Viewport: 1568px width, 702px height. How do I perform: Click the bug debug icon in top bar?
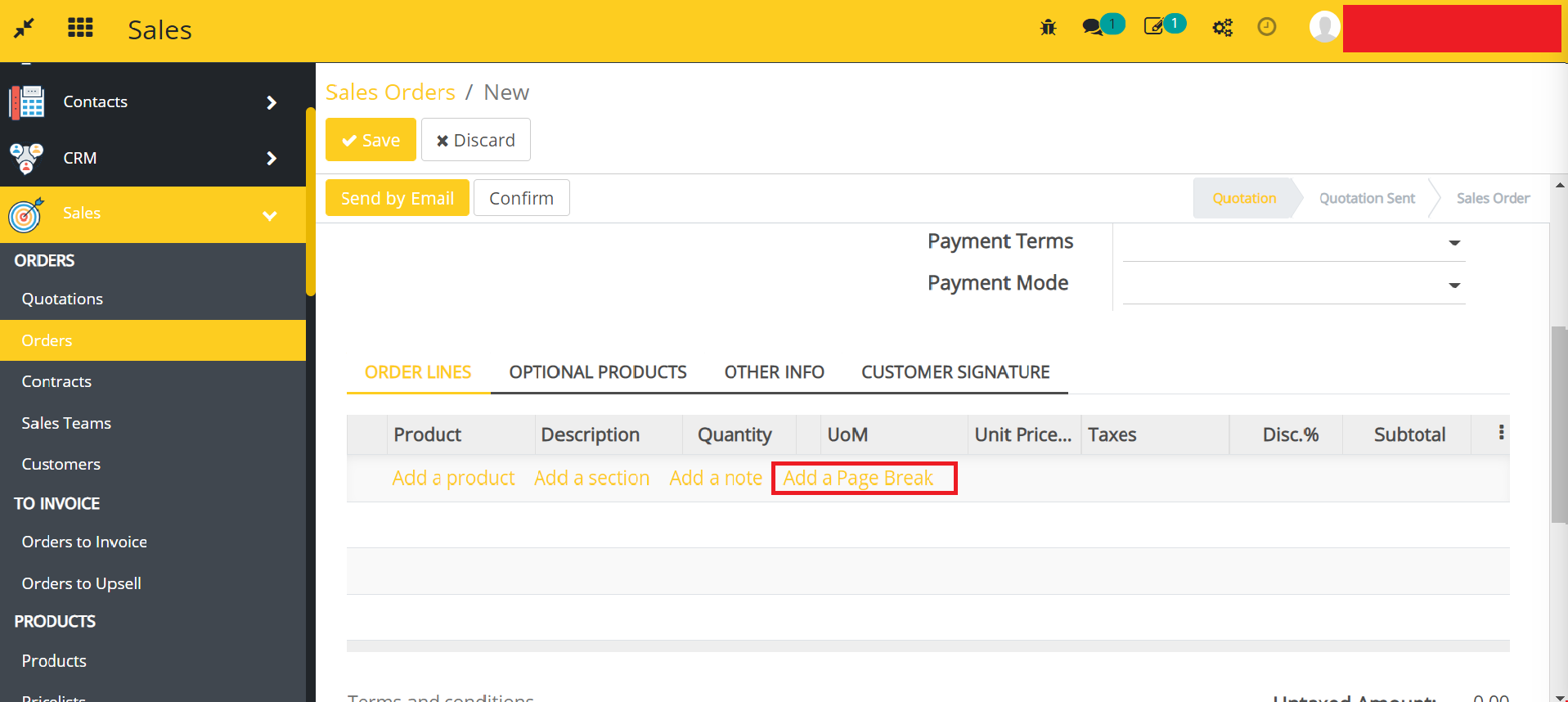coord(1048,28)
